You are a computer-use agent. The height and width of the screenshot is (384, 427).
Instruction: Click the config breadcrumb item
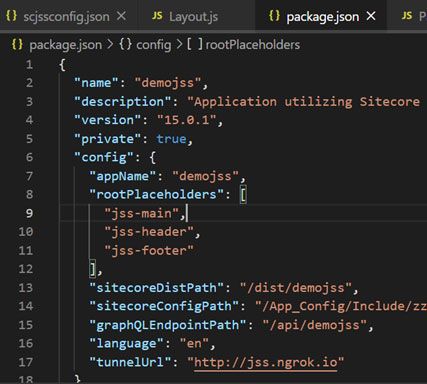click(x=154, y=45)
